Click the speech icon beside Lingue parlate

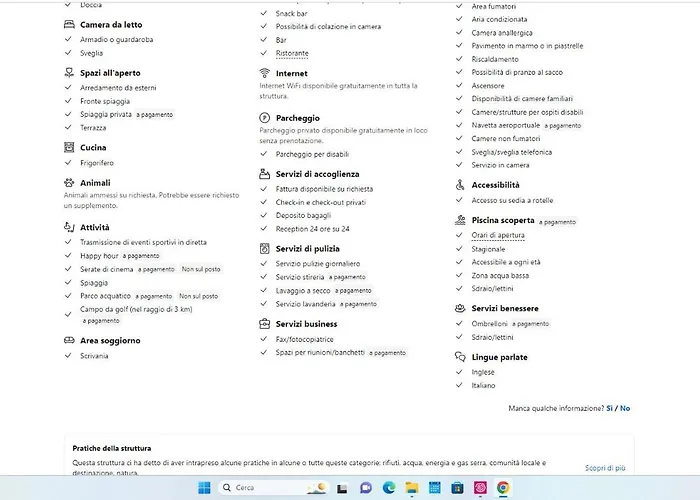point(460,357)
